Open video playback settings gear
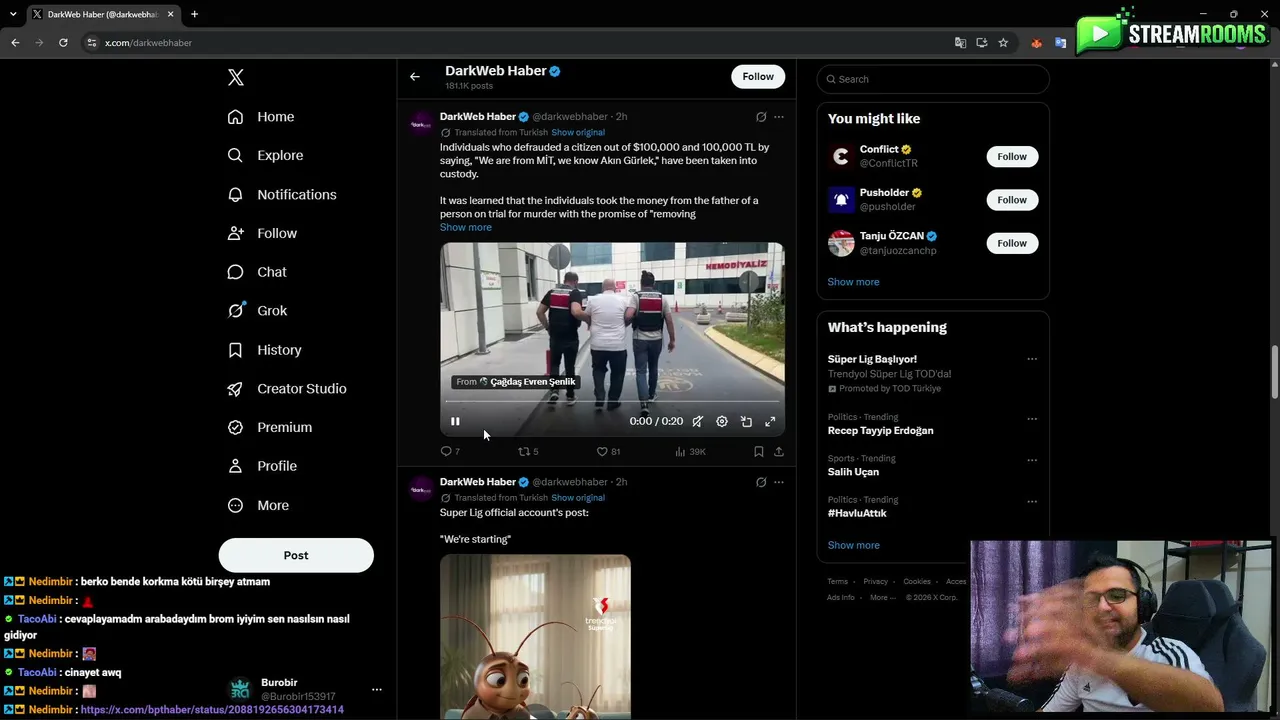Image resolution: width=1280 pixels, height=720 pixels. coord(722,421)
